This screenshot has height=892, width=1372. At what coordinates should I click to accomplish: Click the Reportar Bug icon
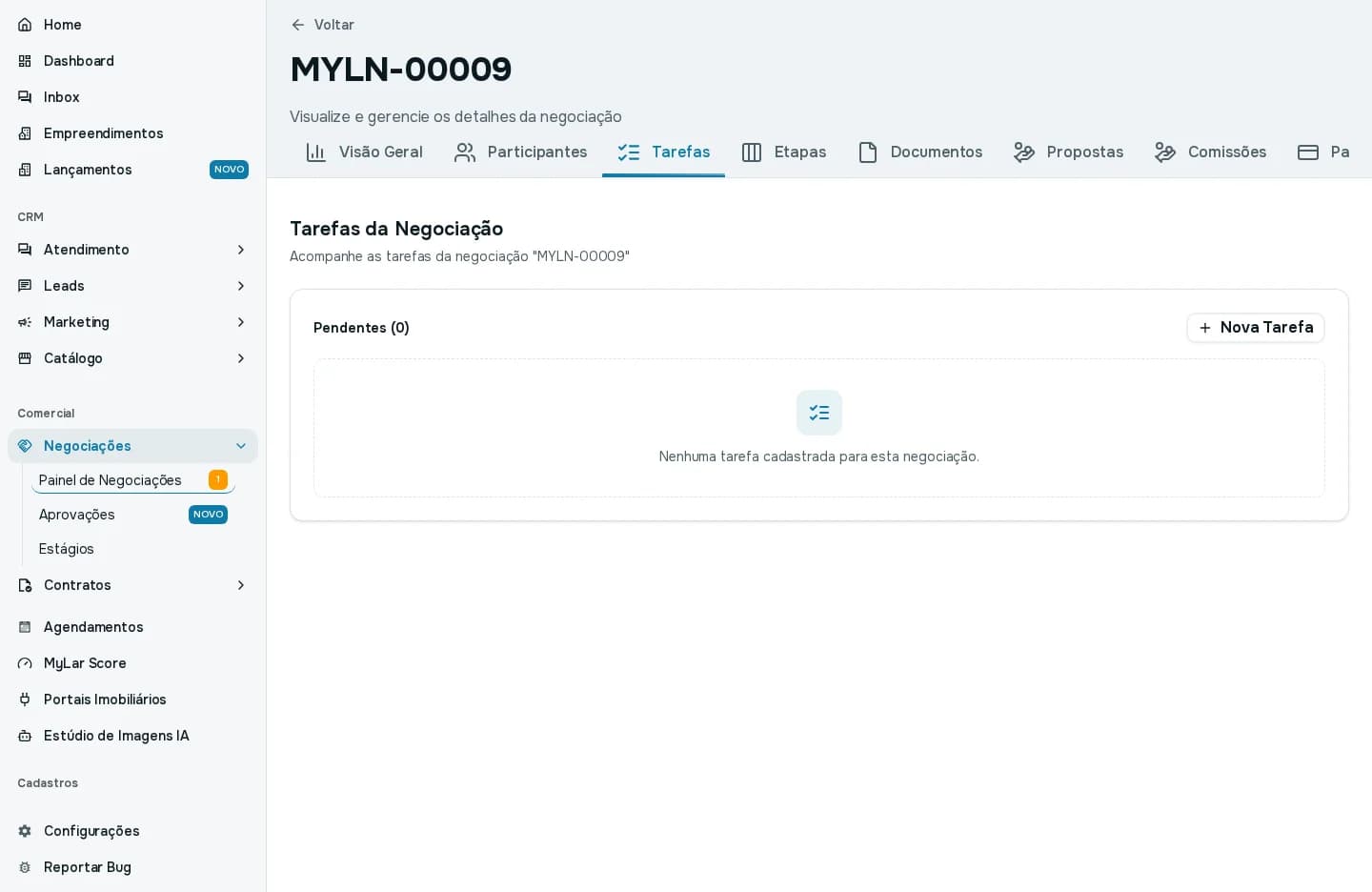pyautogui.click(x=25, y=867)
